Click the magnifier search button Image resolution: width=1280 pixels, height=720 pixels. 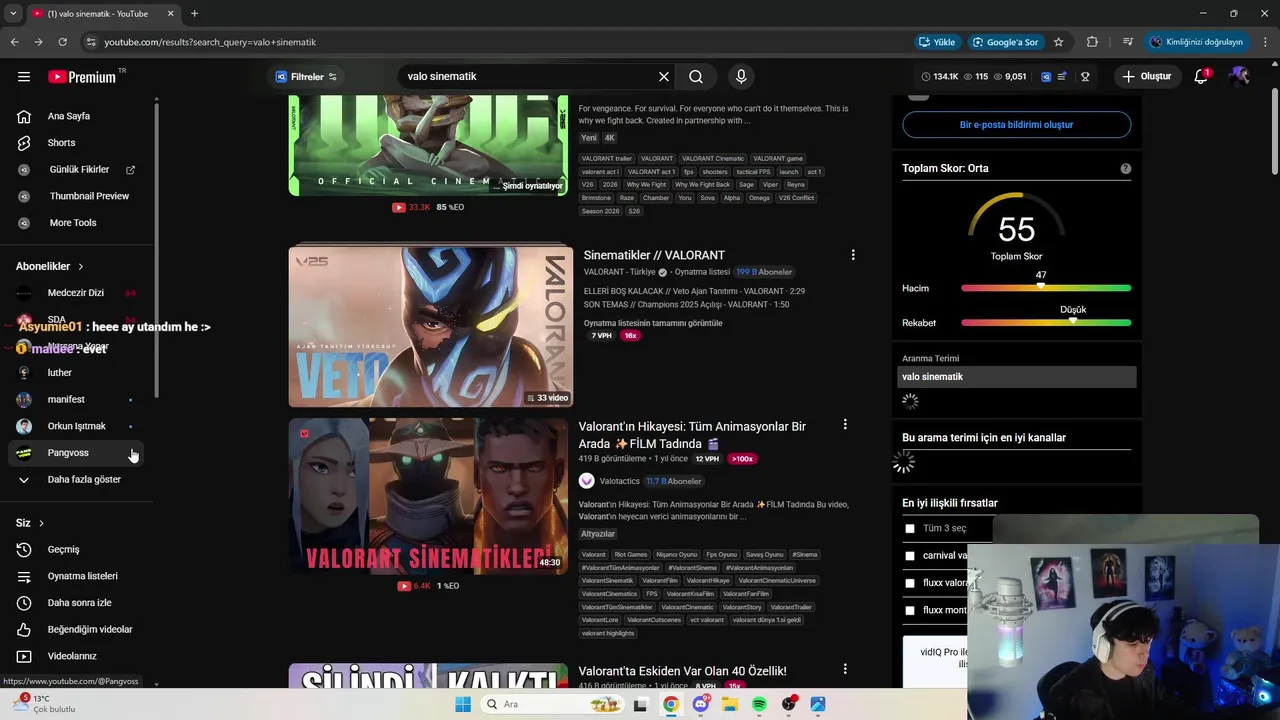(x=696, y=76)
